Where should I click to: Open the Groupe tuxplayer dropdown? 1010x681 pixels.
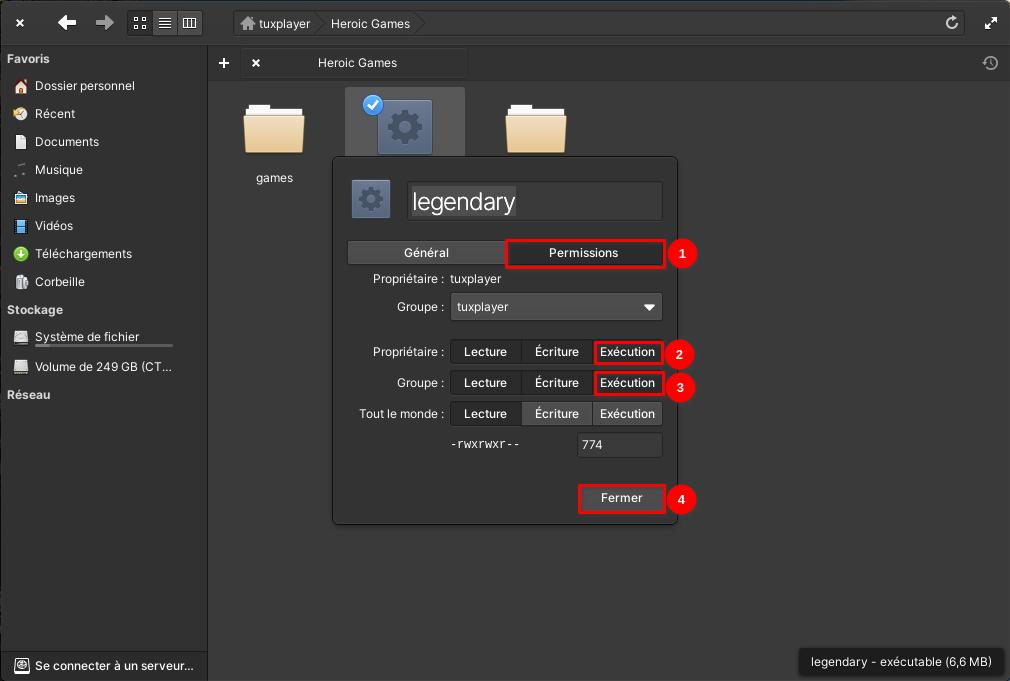(x=556, y=307)
